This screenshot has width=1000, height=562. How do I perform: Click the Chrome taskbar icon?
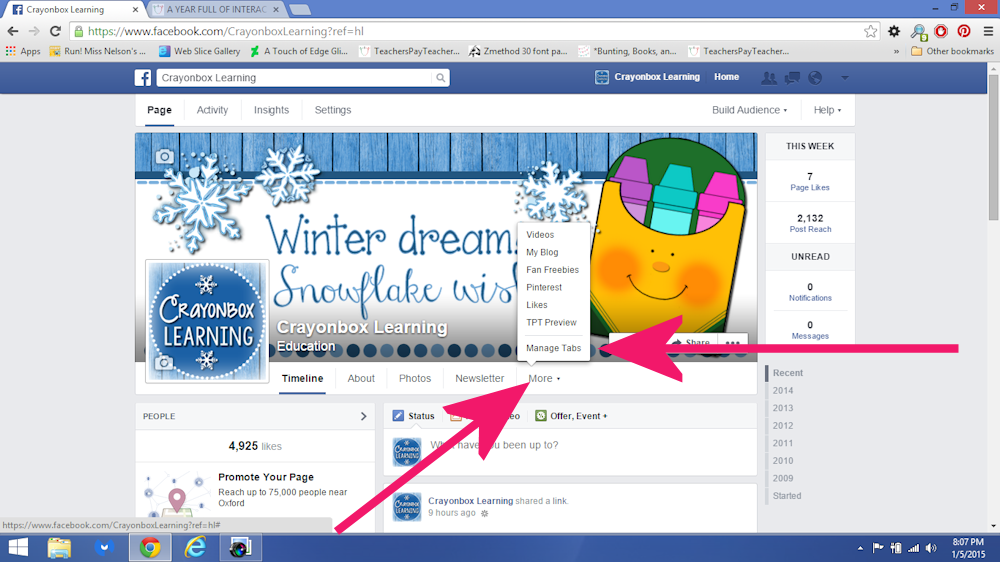click(150, 547)
